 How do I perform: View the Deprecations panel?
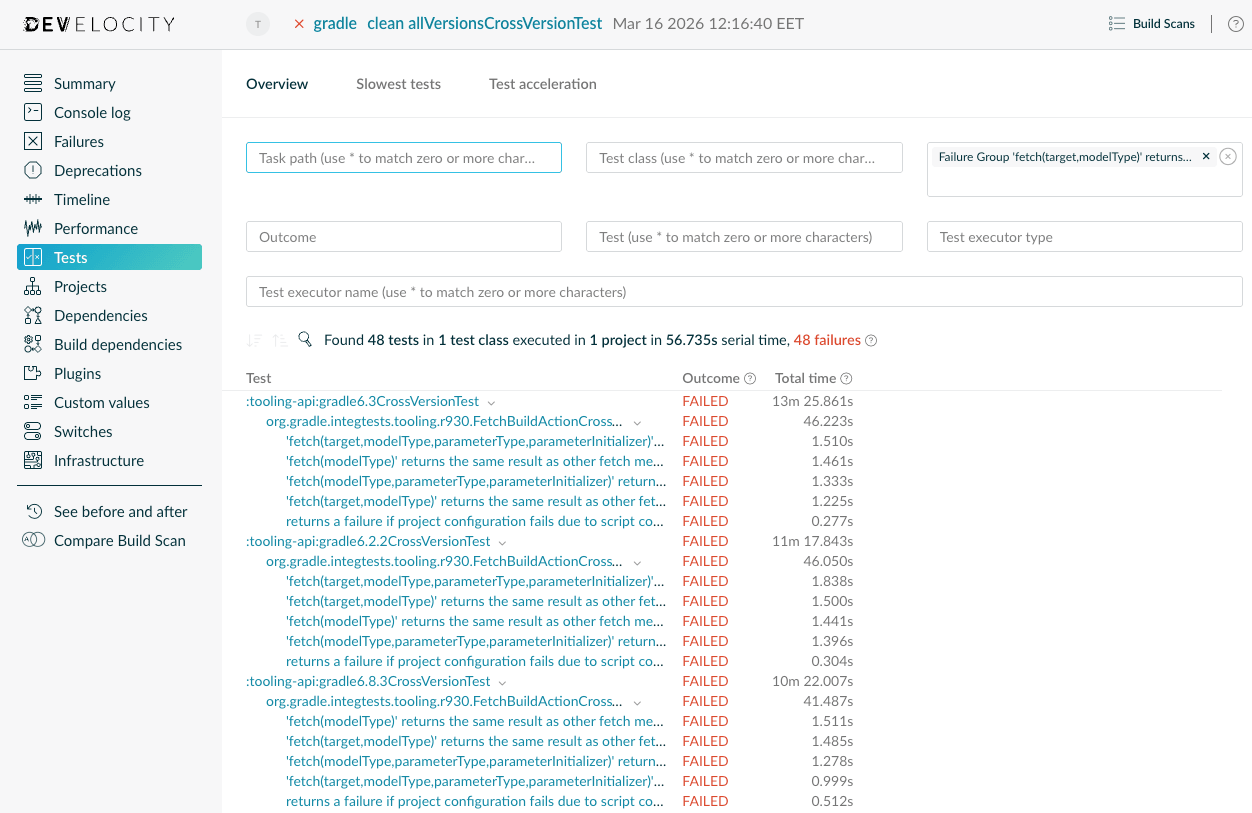pos(98,170)
